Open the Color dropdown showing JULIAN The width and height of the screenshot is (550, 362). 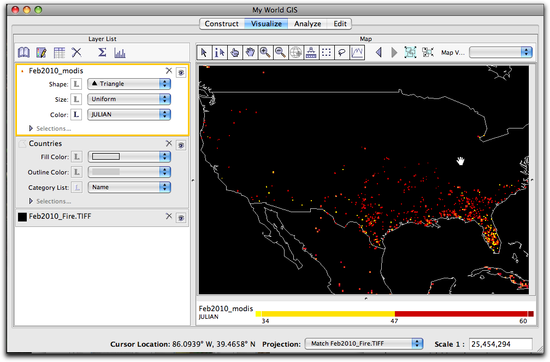click(129, 114)
